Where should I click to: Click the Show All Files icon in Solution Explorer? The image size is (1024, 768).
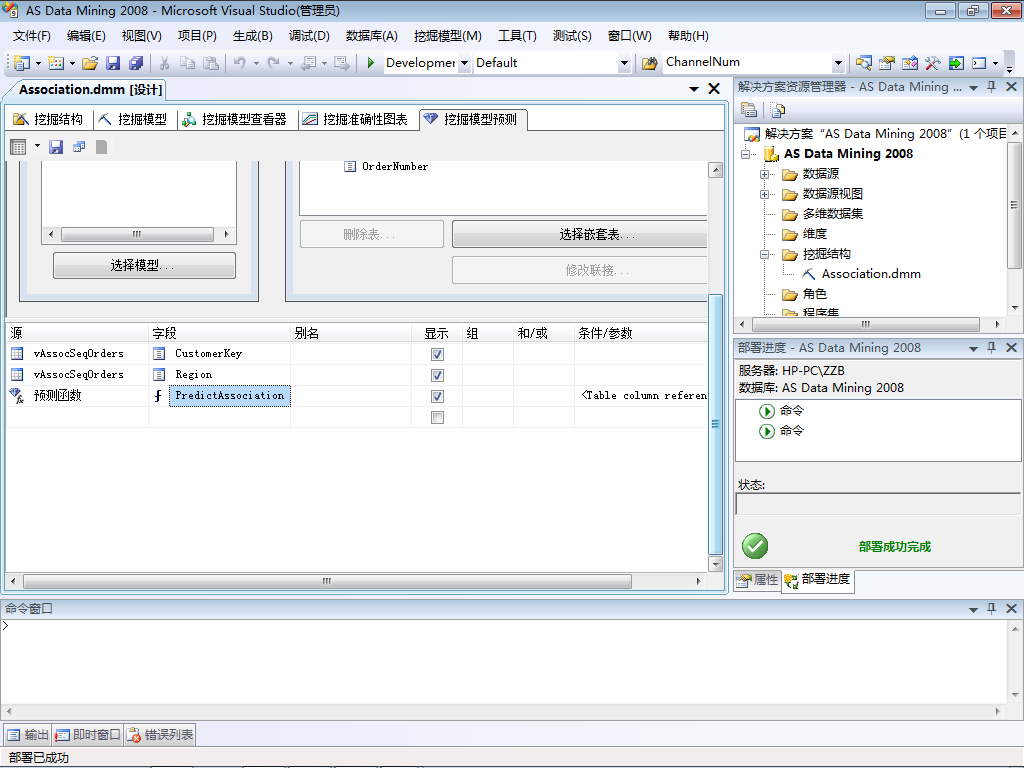coord(777,110)
